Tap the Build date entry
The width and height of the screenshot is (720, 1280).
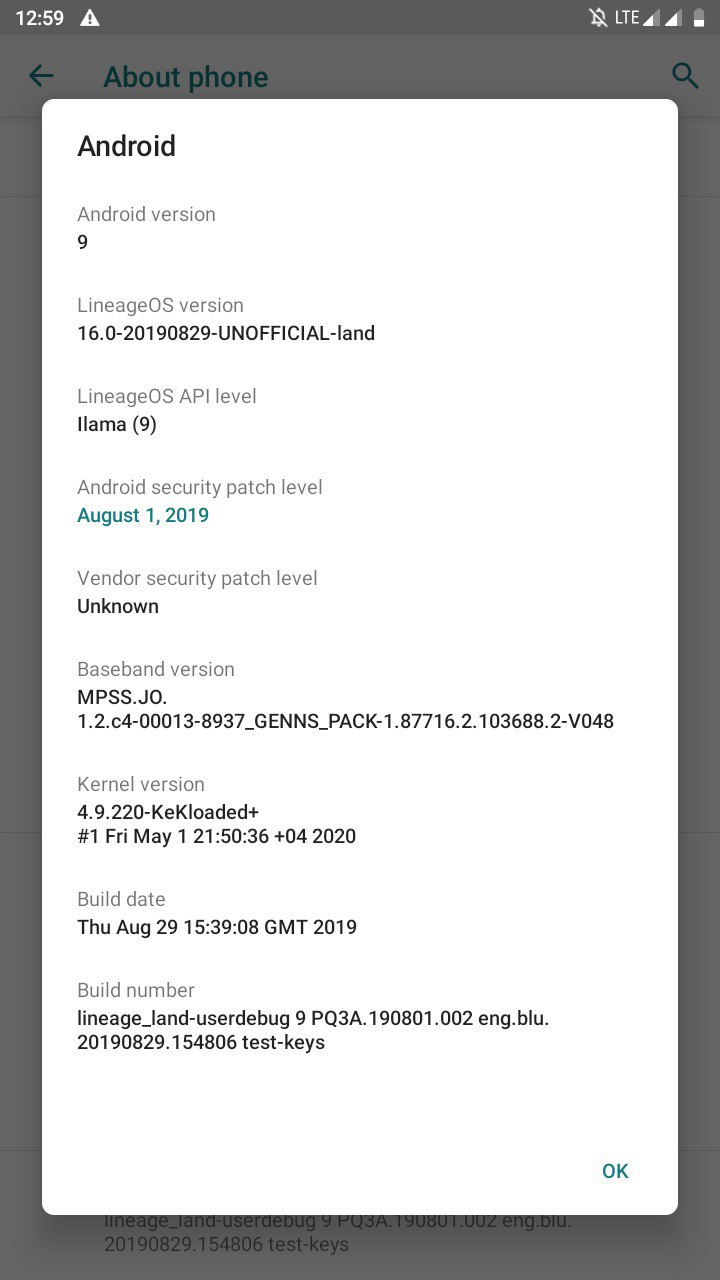(x=360, y=913)
